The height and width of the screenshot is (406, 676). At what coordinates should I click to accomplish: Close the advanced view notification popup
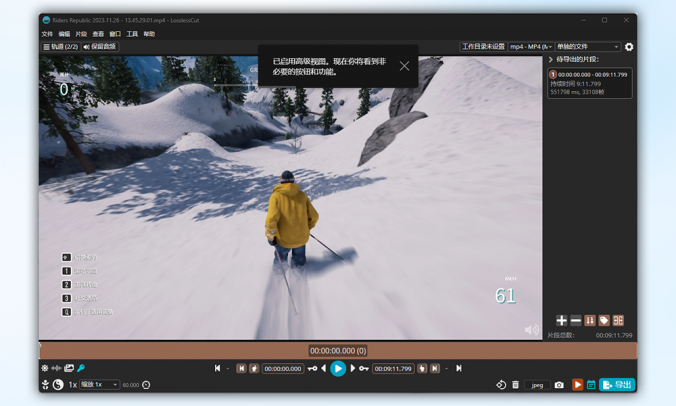coord(404,66)
